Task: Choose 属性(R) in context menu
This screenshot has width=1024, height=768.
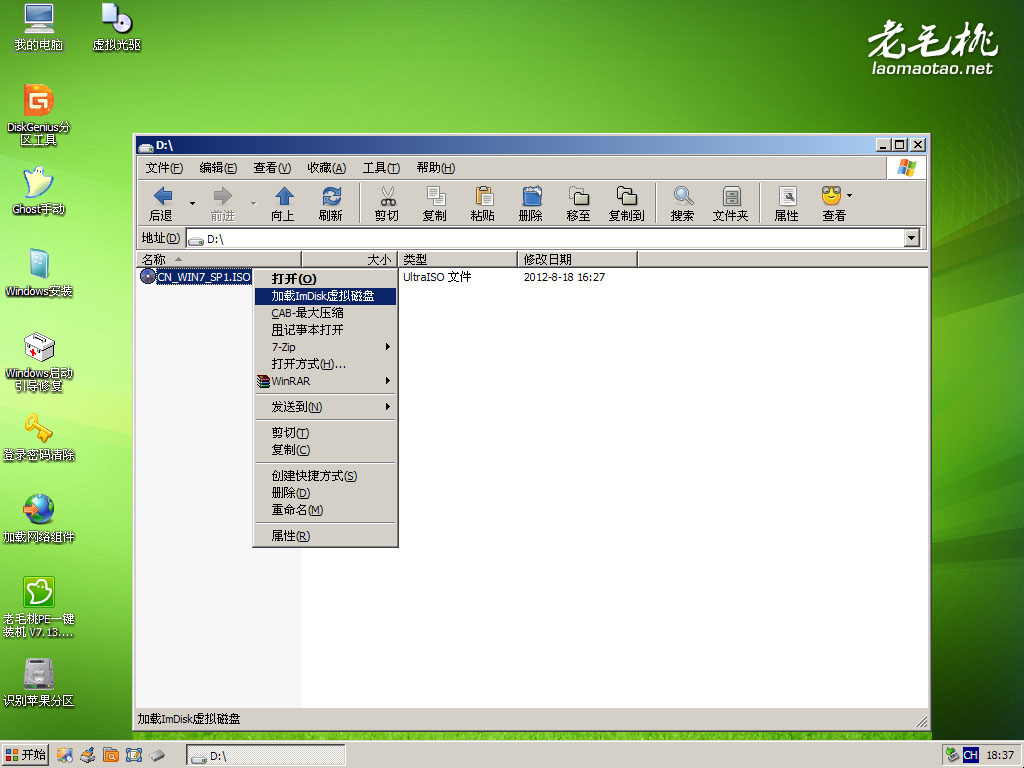Action: pos(325,536)
